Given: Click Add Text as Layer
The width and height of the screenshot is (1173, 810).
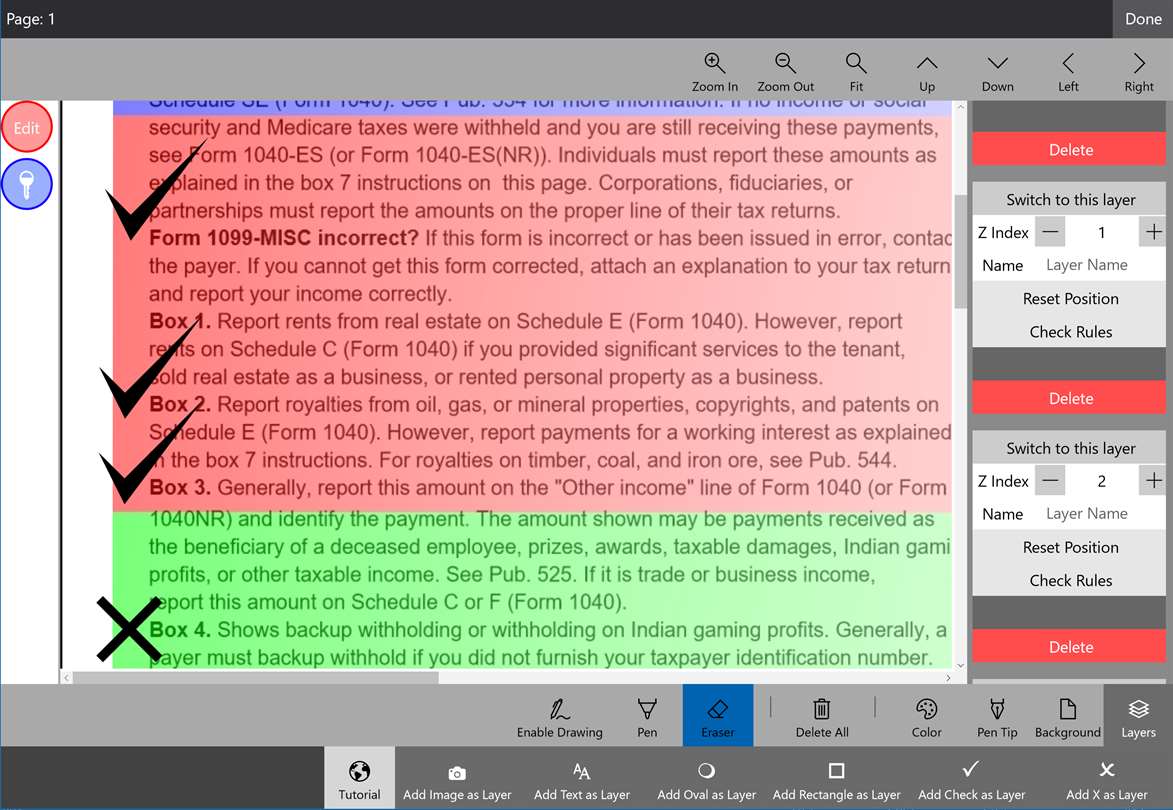Looking at the screenshot, I should tap(581, 778).
